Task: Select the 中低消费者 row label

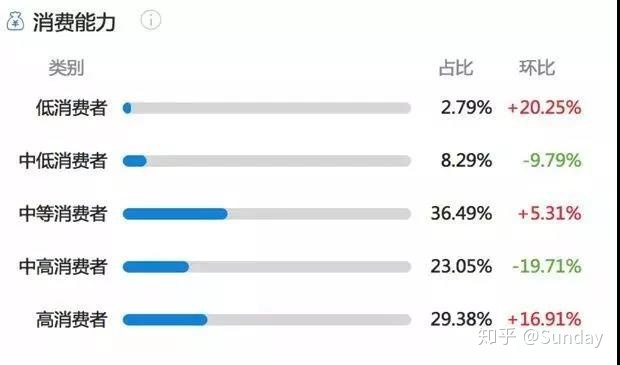Action: 63,161
